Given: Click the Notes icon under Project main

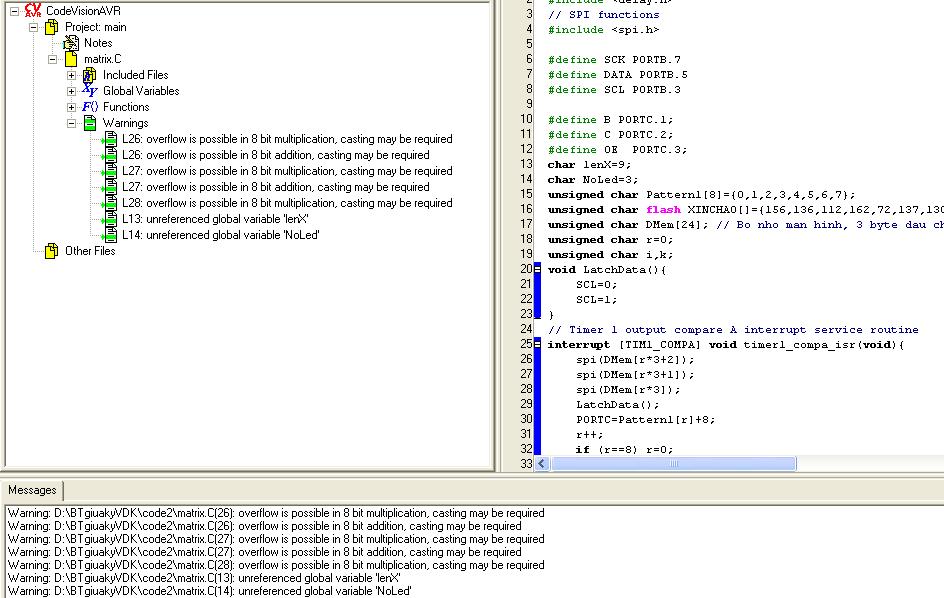Looking at the screenshot, I should 71,43.
